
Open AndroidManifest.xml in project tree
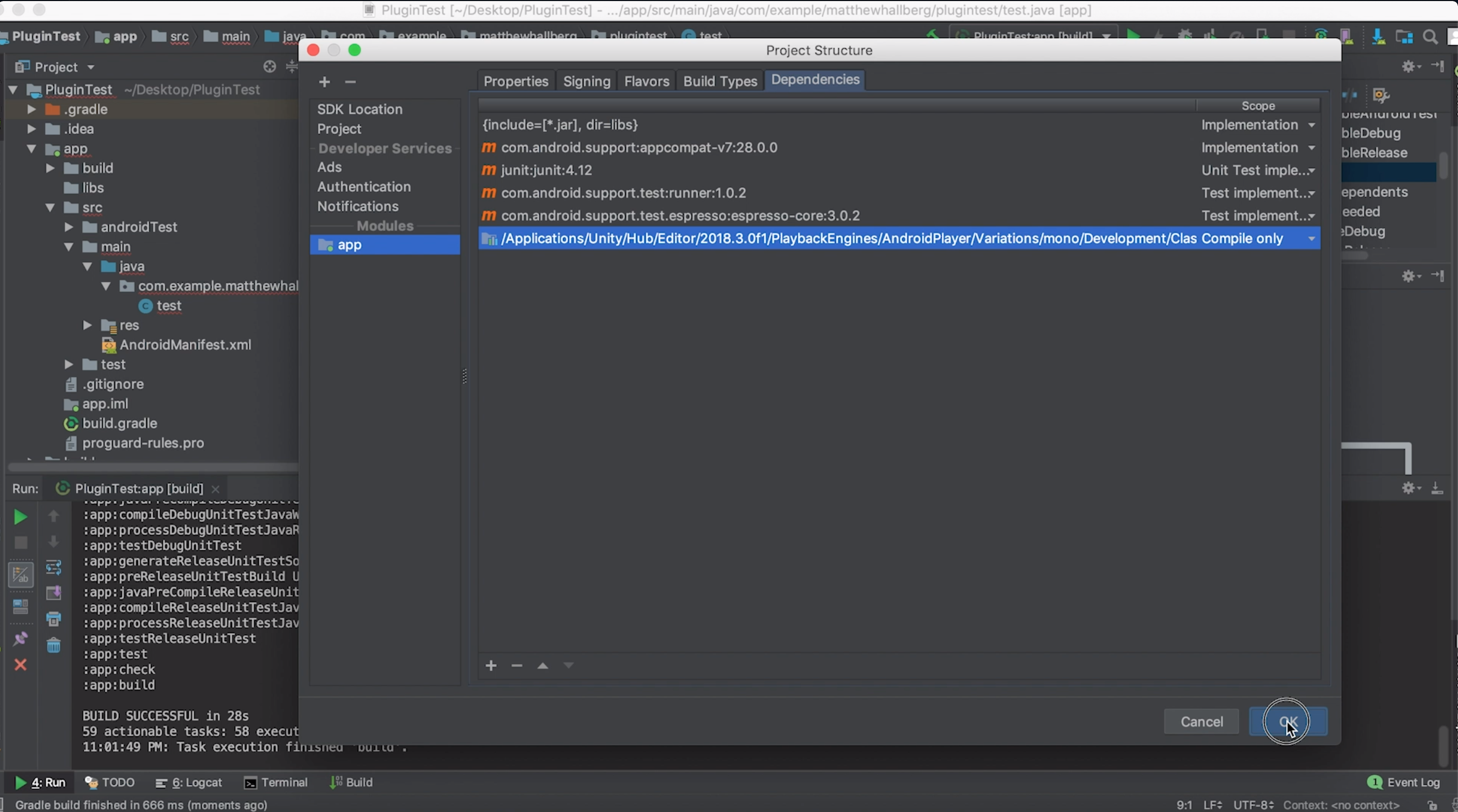[x=177, y=345]
